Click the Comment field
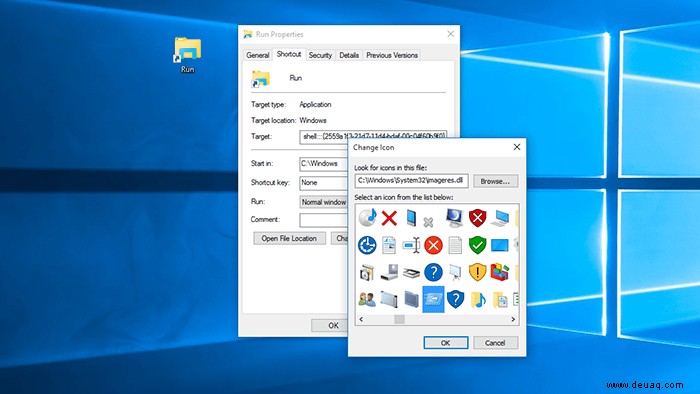700x394 pixels. coord(324,220)
